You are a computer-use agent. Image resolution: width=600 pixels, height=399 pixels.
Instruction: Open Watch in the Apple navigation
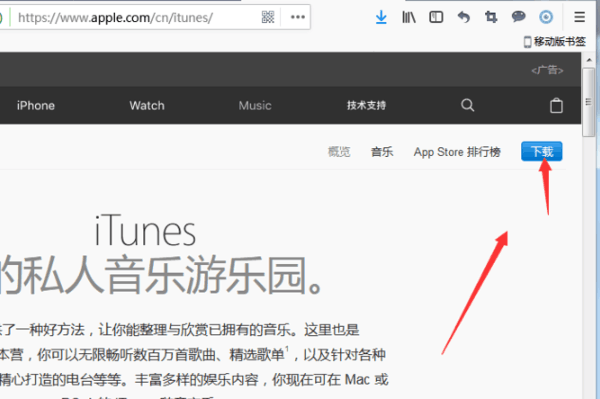coord(147,106)
